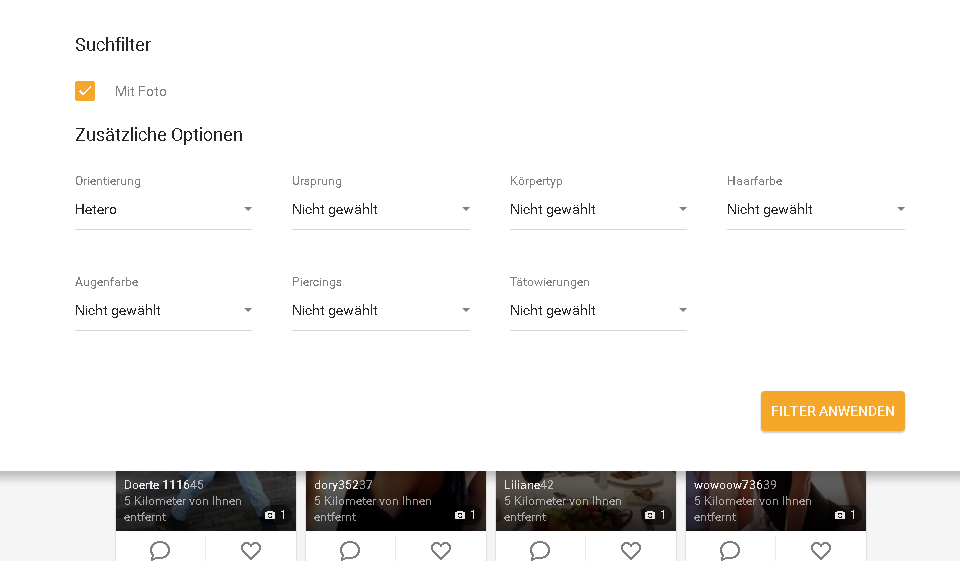Viewport: 960px width, 561px height.
Task: Open the Körpertyp dropdown
Action: 598,210
